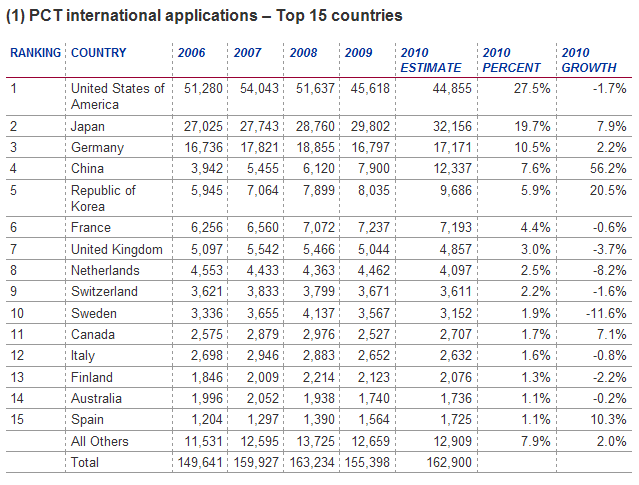The image size is (639, 485).
Task: Select Korea growth value 20.5%
Action: click(608, 191)
